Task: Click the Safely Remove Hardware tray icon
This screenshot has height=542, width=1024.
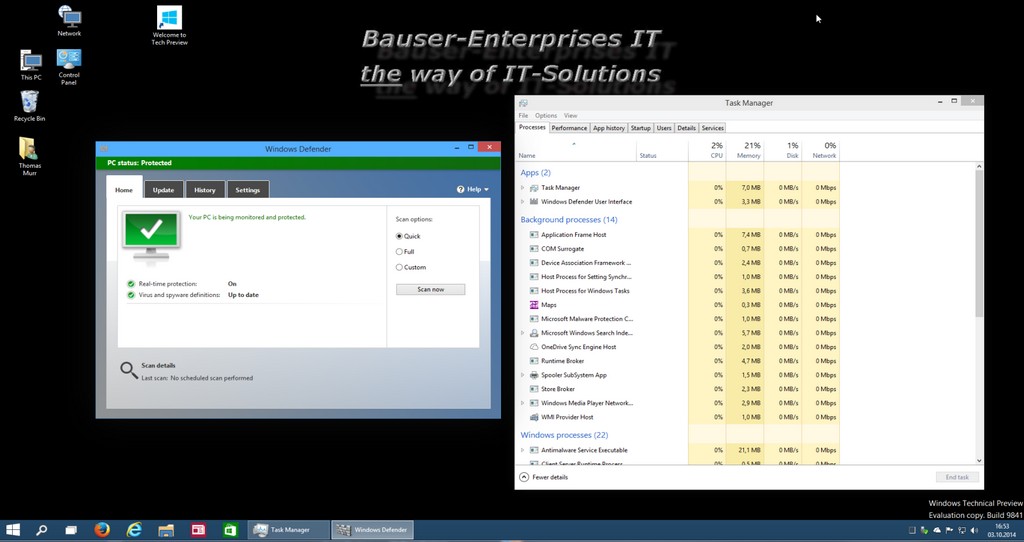Action: [924, 530]
